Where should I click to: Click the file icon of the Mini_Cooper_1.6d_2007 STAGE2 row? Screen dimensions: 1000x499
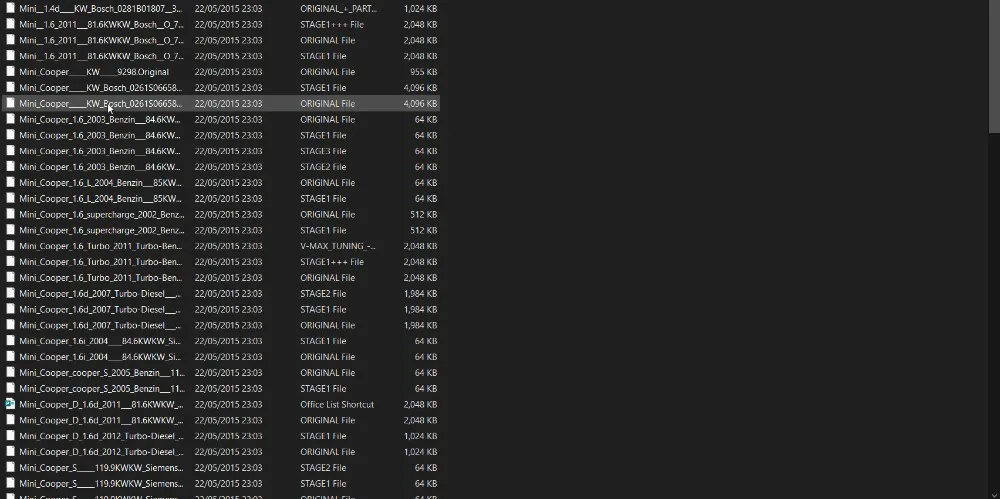coord(10,293)
